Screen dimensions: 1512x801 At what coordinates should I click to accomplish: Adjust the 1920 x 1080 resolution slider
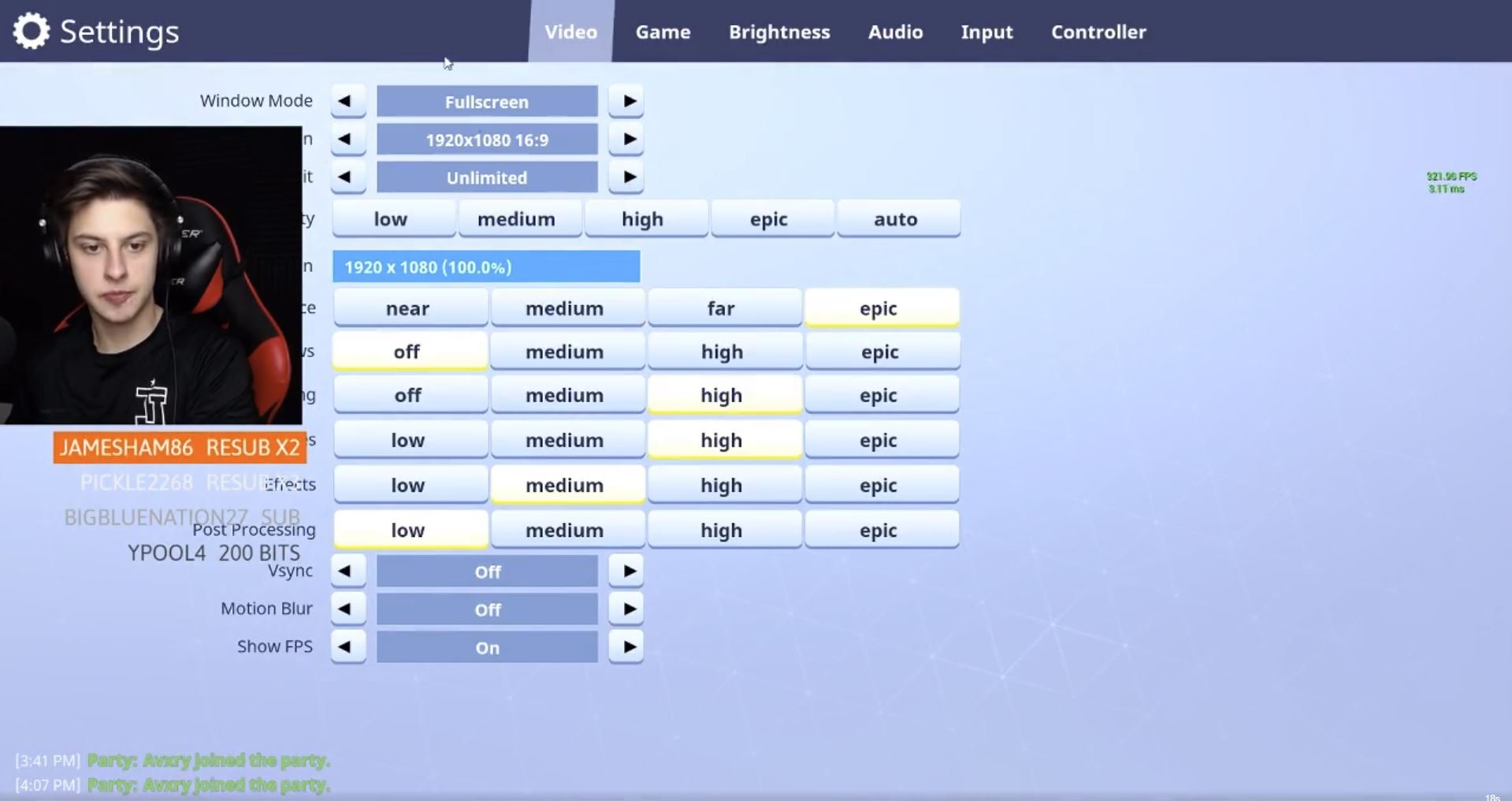point(486,266)
